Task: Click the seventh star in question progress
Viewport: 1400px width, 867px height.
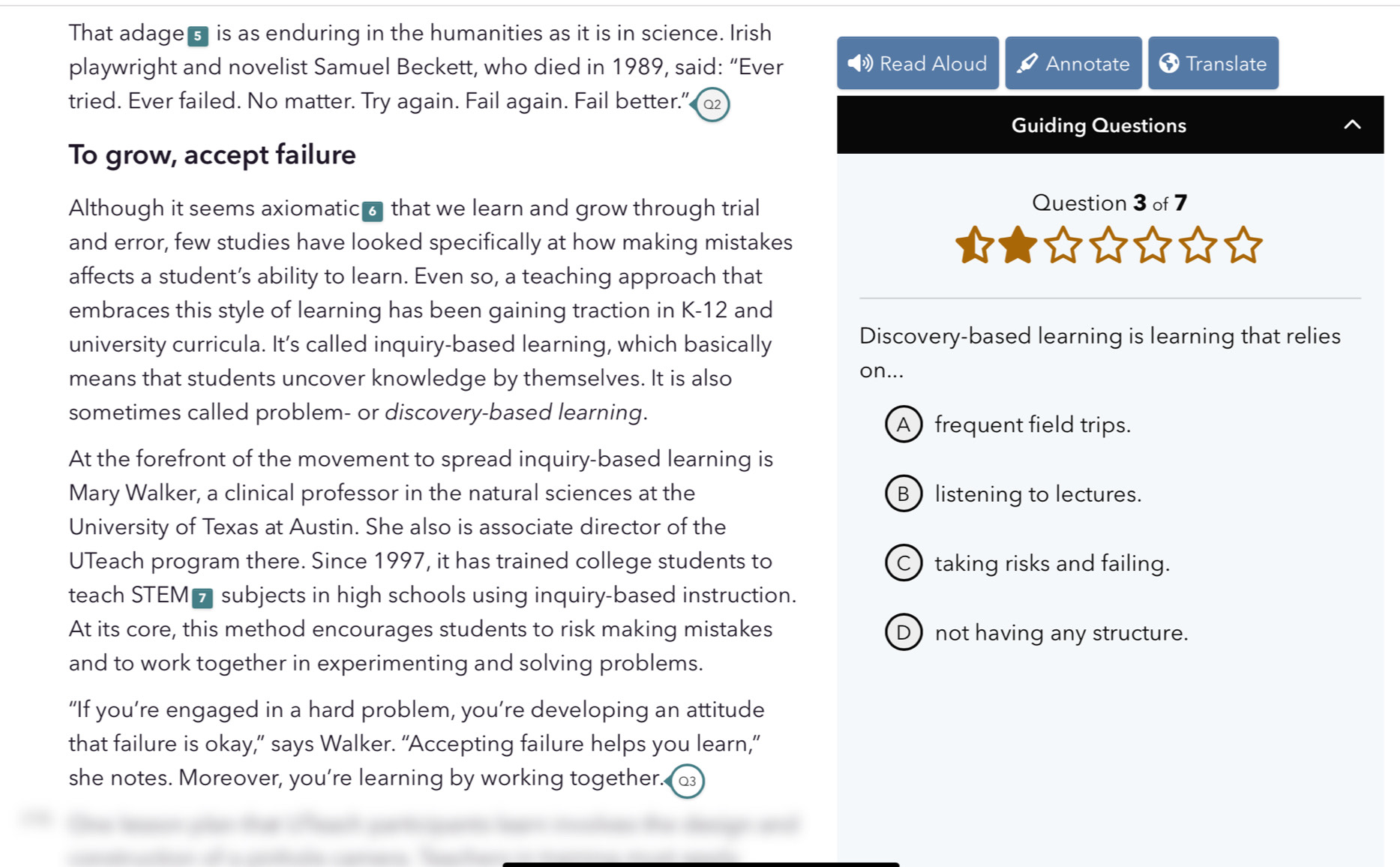Action: (x=1243, y=245)
